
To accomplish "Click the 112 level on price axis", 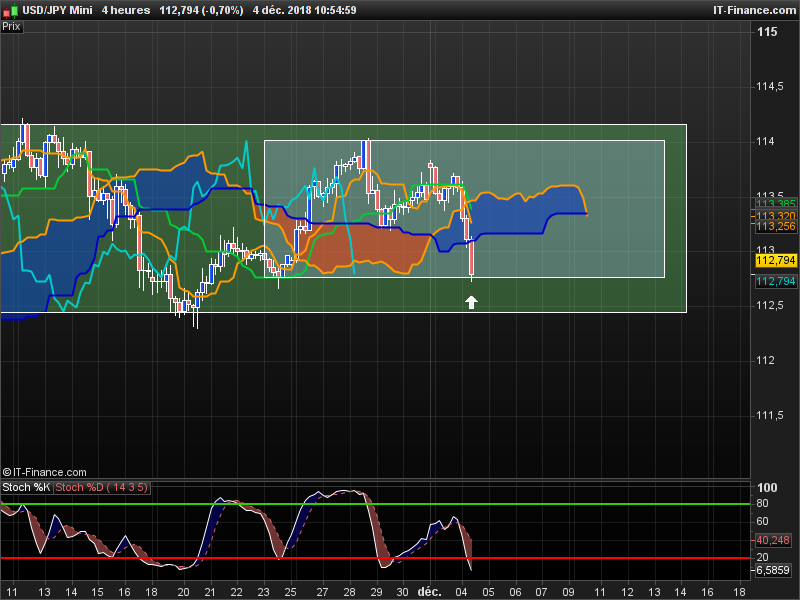I will [x=765, y=360].
